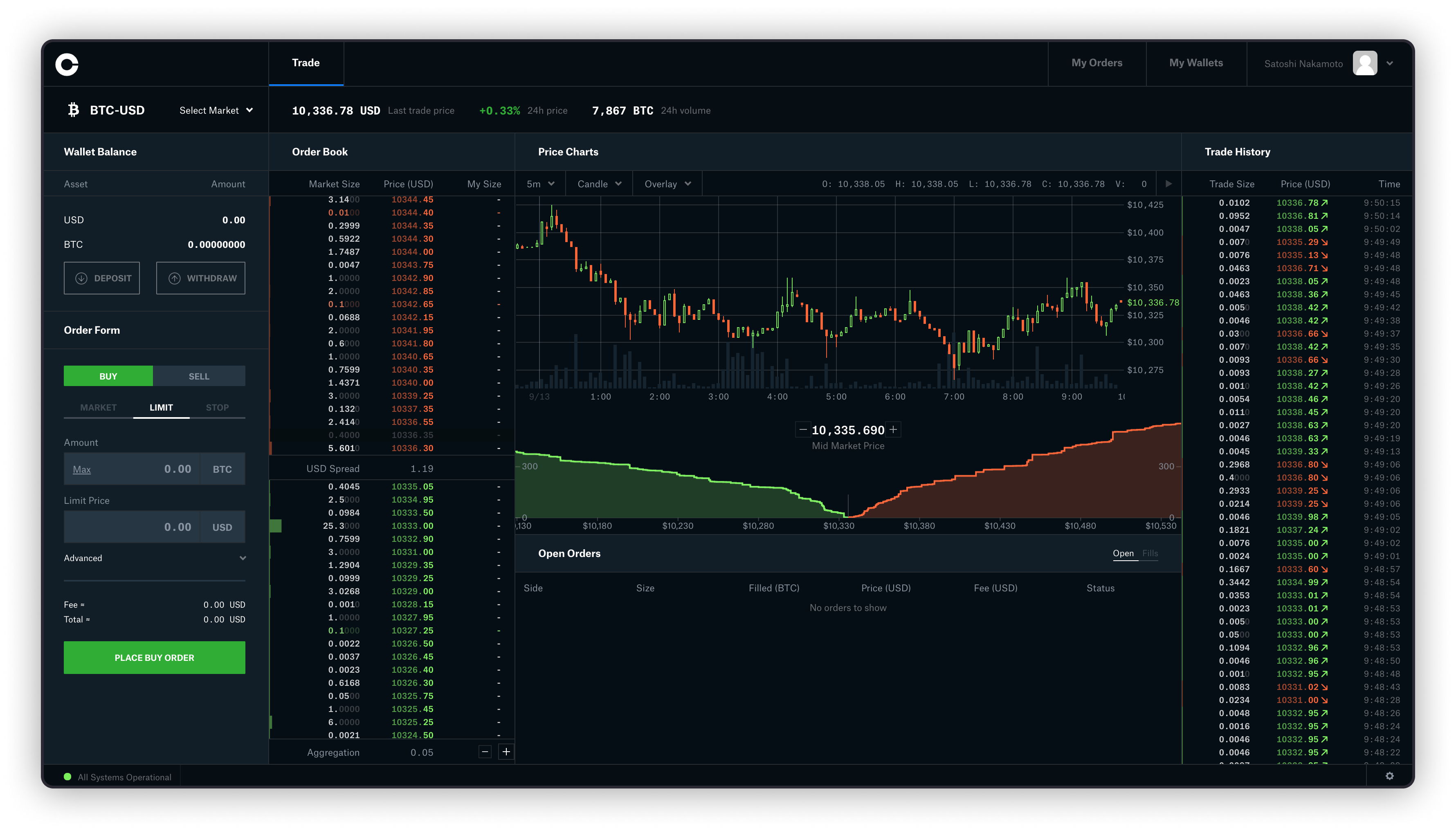Click the PLACE BUY ORDER button

point(154,657)
